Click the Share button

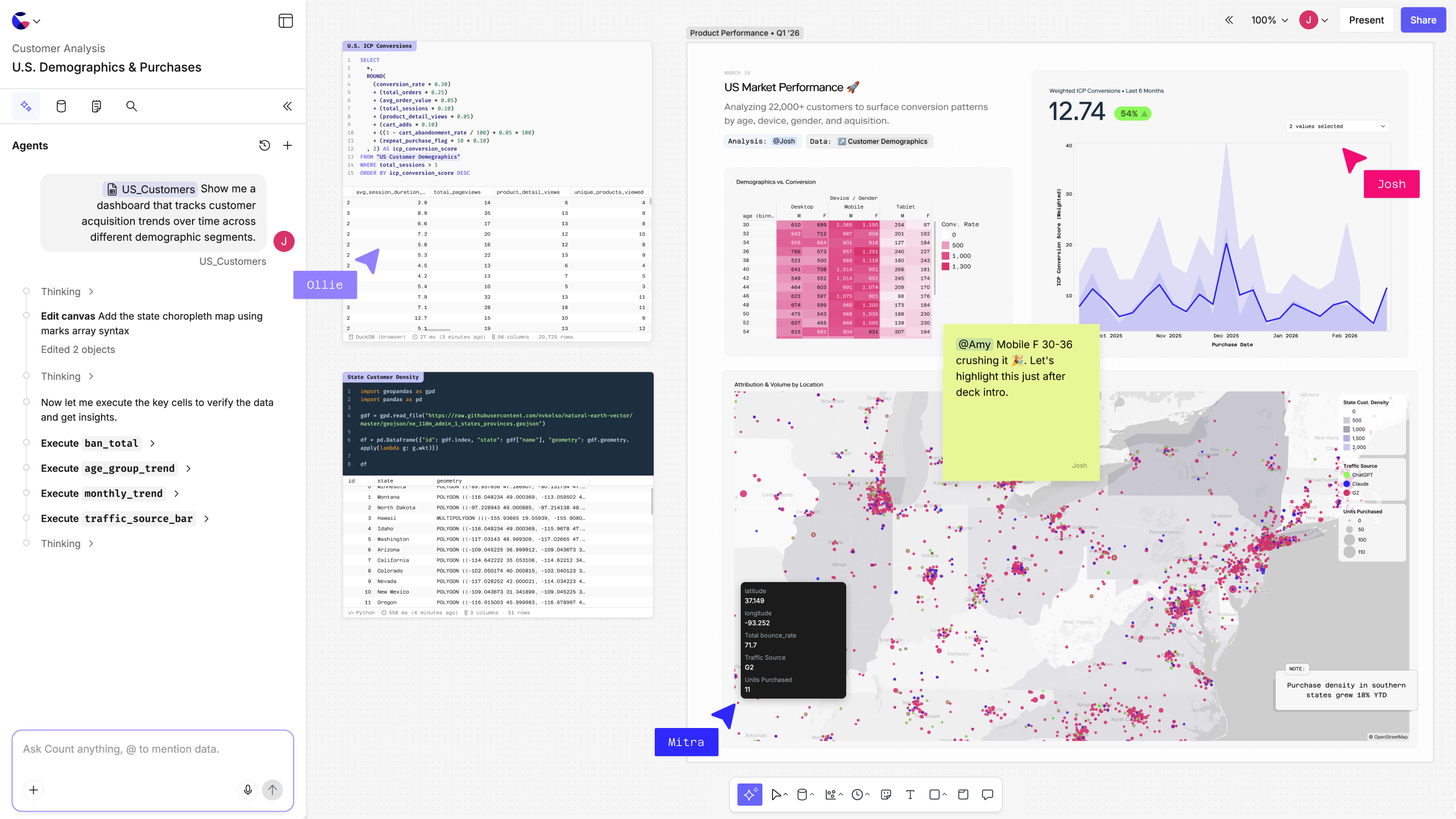click(x=1423, y=21)
